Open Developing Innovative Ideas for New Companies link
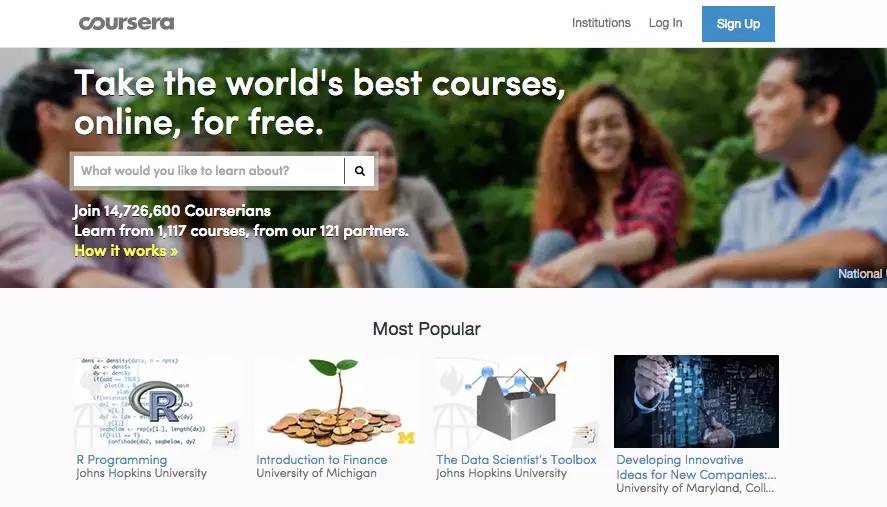 tap(696, 467)
